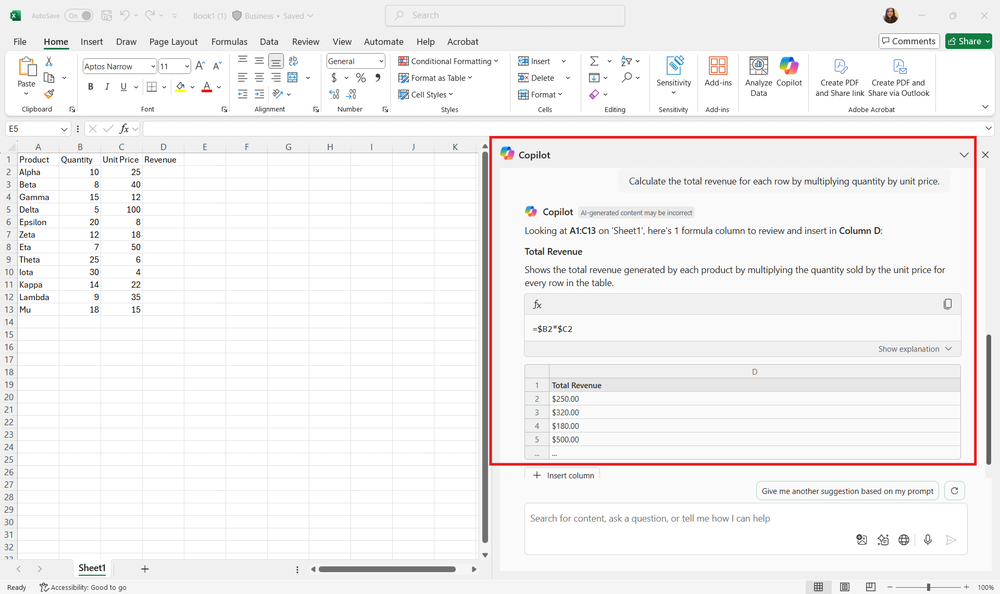The height and width of the screenshot is (594, 1000).
Task: Click the zoom slider in status bar
Action: 929,587
